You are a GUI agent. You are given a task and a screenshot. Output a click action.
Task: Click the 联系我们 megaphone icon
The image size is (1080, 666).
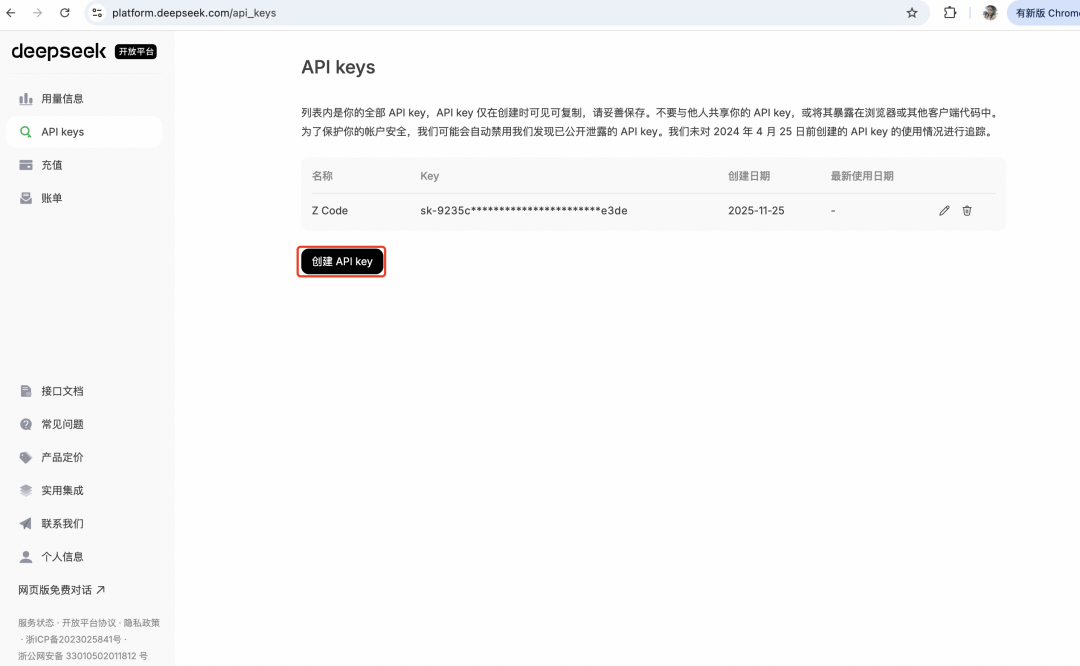25,523
